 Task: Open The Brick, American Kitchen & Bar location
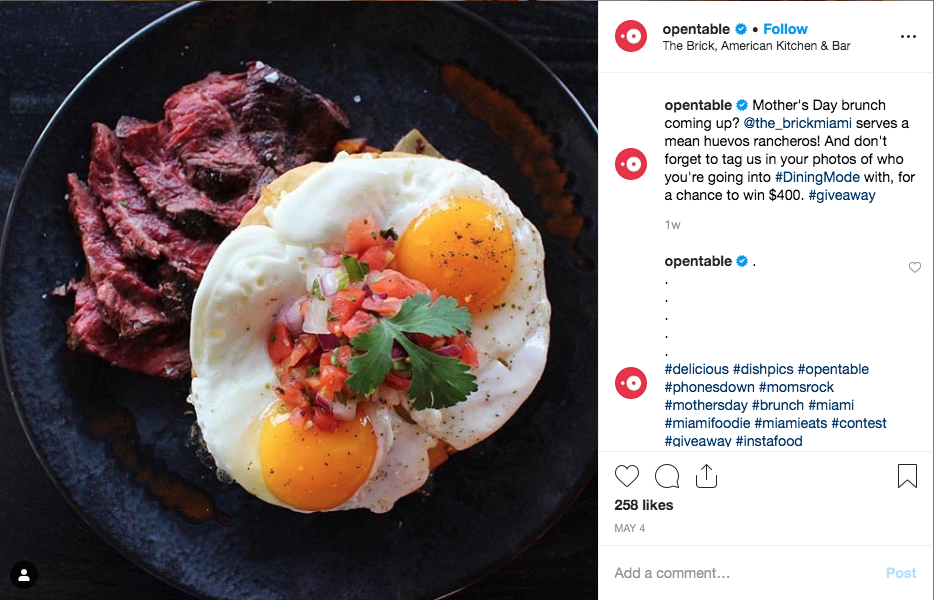point(756,46)
